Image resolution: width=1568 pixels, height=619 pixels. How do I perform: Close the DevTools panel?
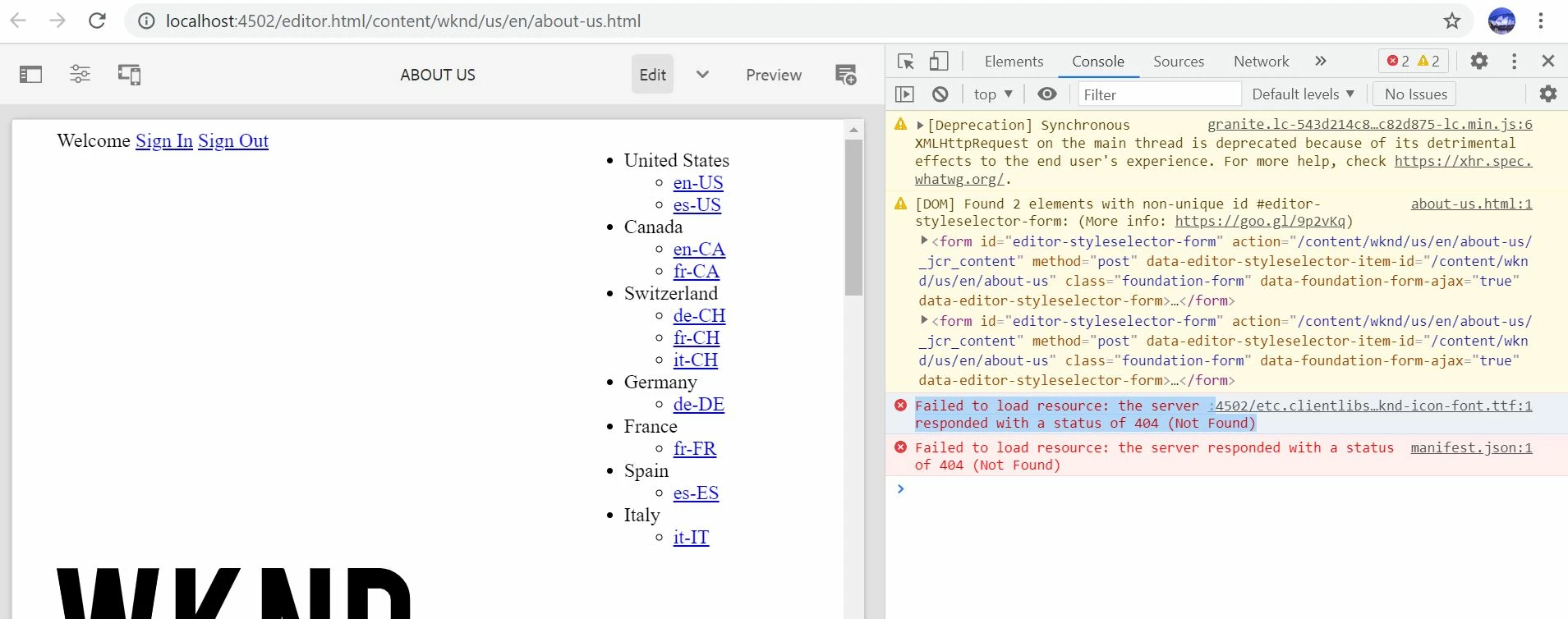1548,61
